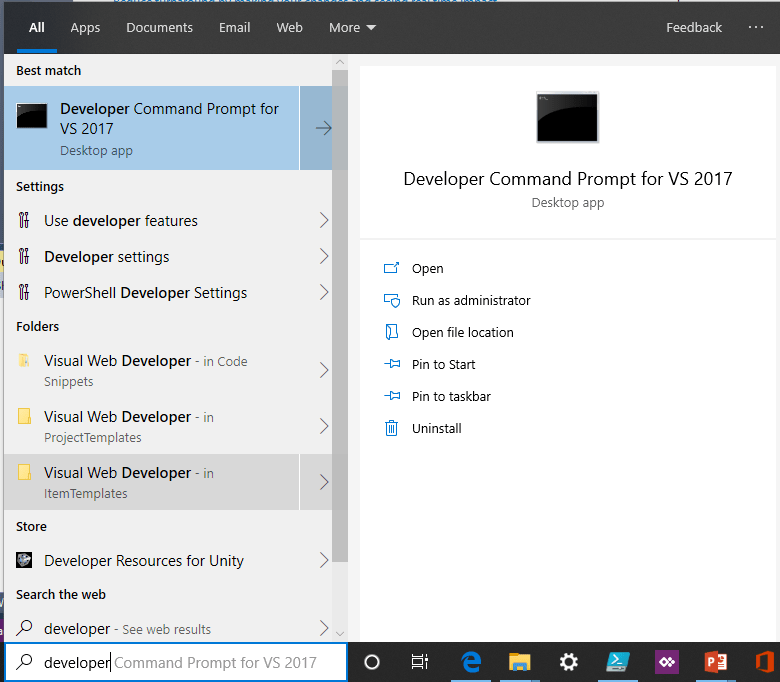Click the search box magnifier icon
The height and width of the screenshot is (682, 780).
pyautogui.click(x=24, y=662)
